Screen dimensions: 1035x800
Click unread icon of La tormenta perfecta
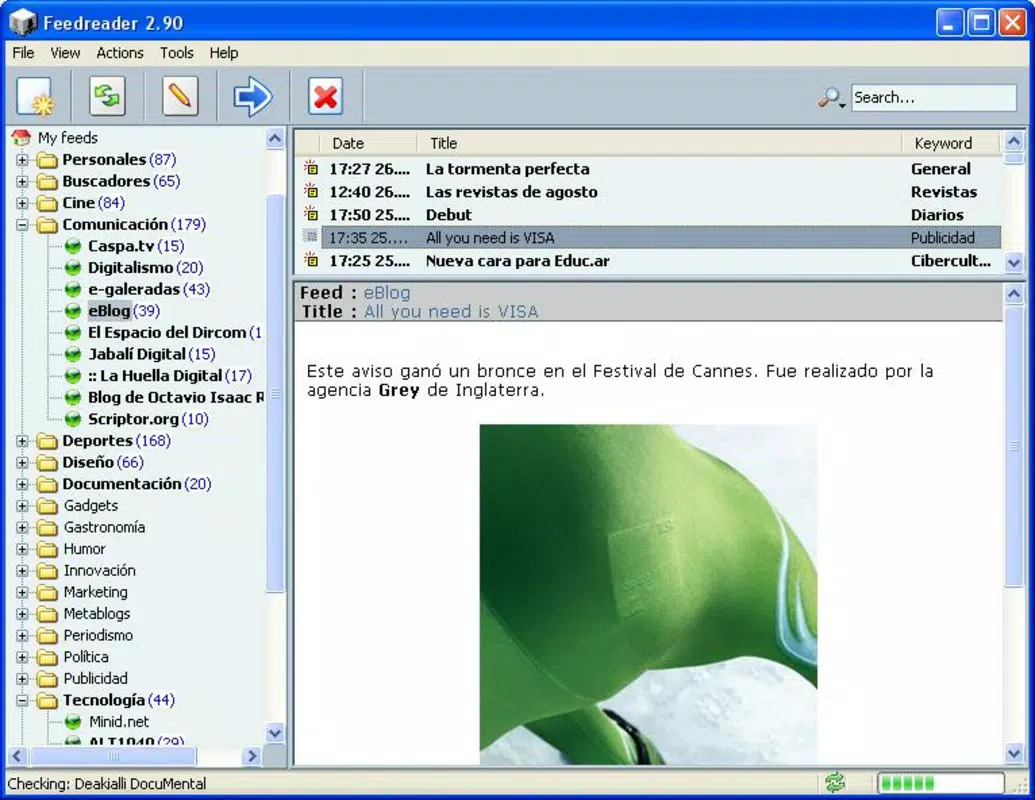310,168
